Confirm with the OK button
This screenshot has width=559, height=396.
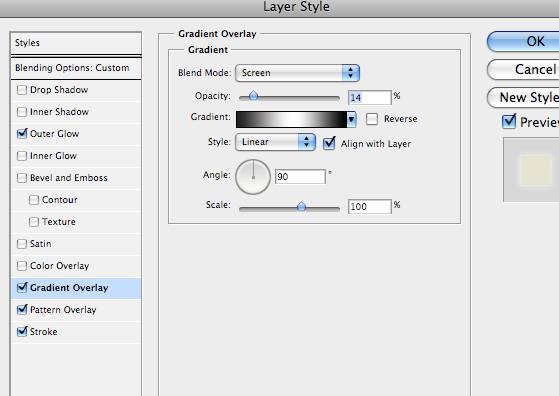(523, 41)
